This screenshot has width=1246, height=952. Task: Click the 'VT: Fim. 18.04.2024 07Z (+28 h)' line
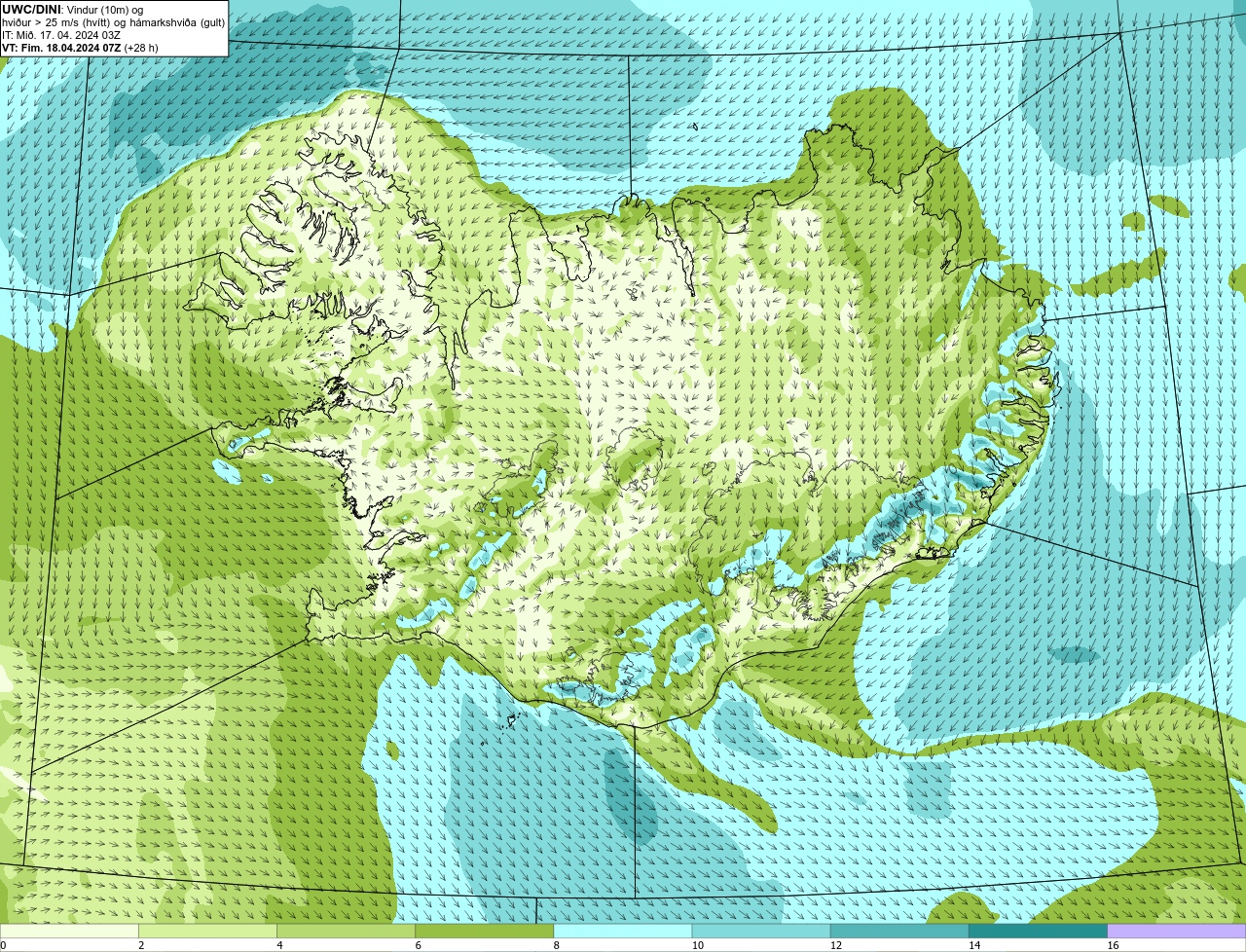[80, 48]
